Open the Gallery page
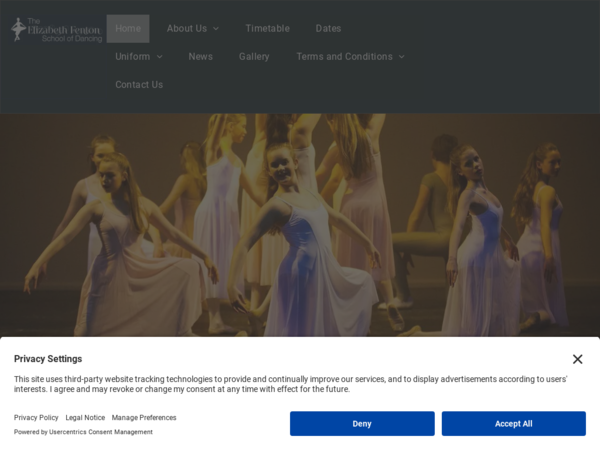The image size is (600, 450). coord(254,57)
